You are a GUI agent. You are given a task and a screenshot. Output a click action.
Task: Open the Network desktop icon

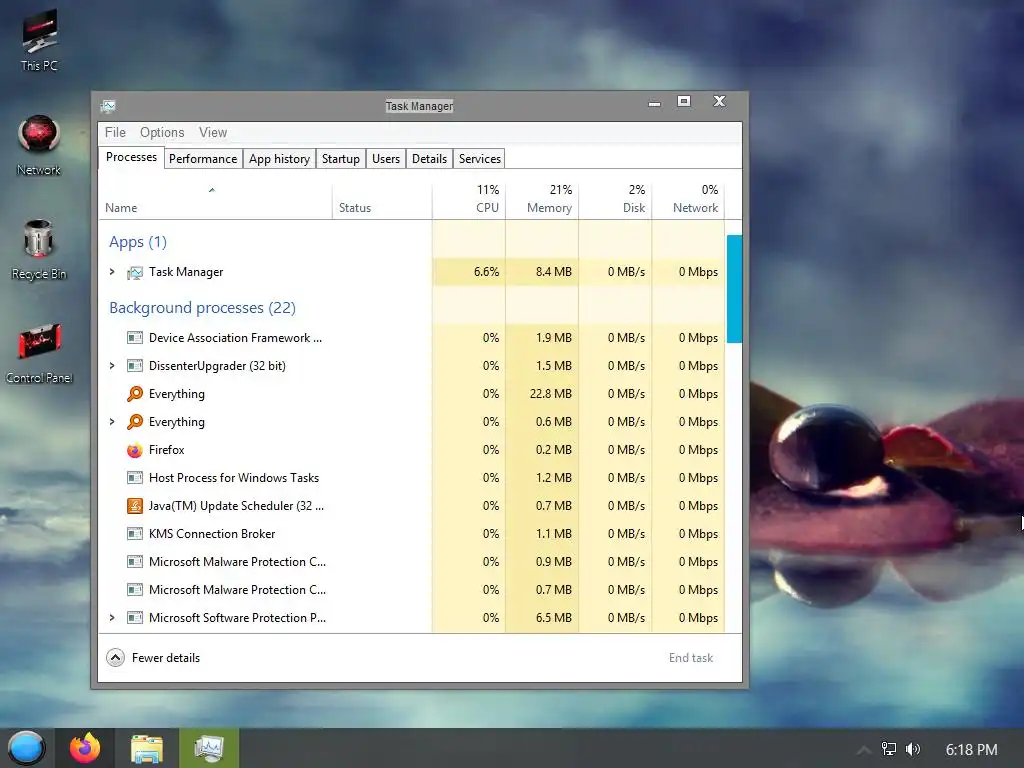click(x=39, y=146)
